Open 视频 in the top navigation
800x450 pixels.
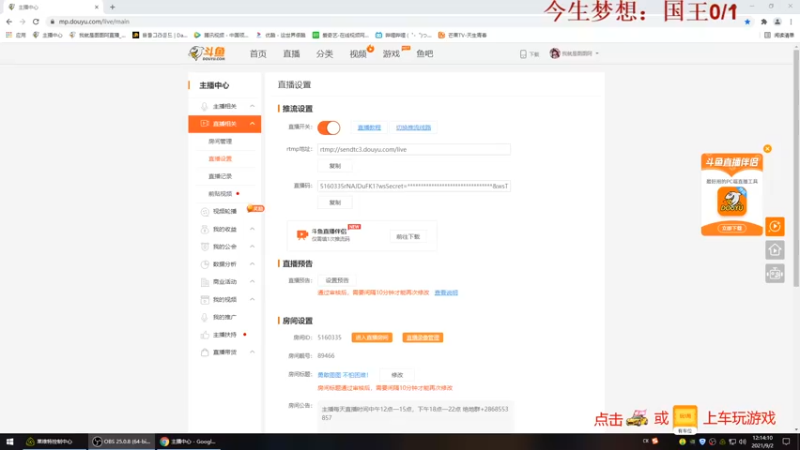click(x=358, y=54)
